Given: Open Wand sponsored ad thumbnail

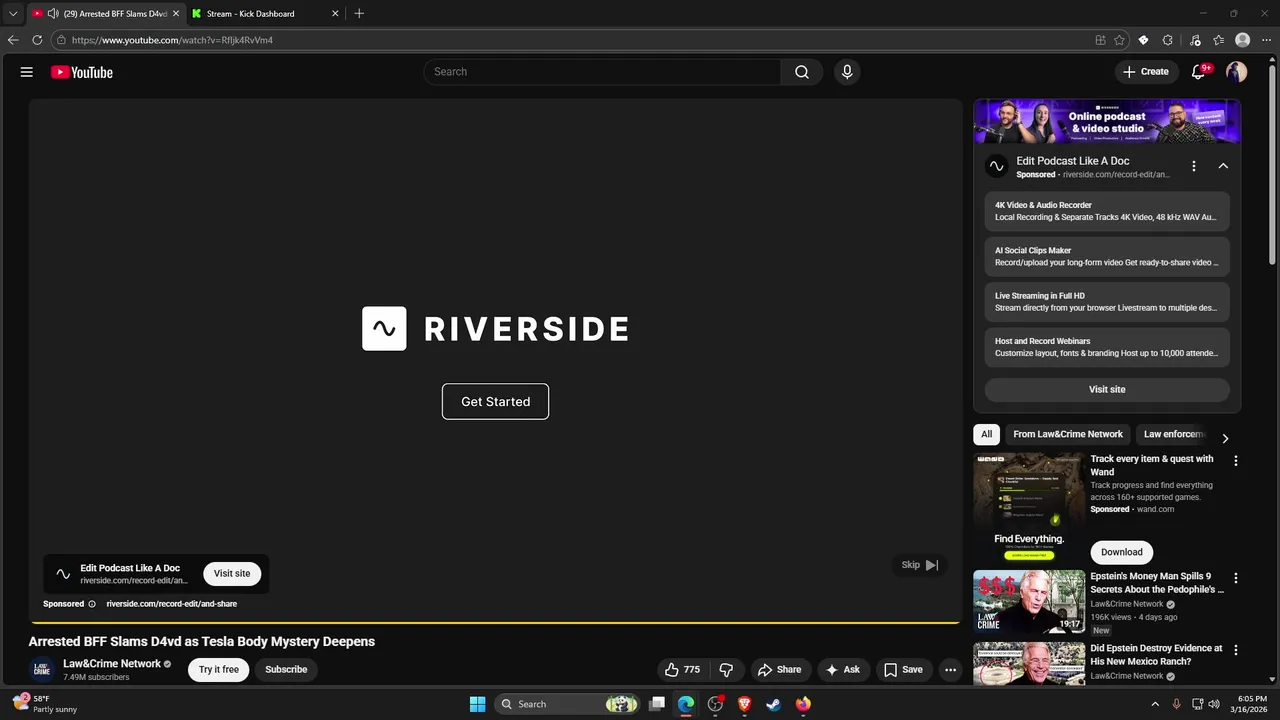Looking at the screenshot, I should (1029, 507).
